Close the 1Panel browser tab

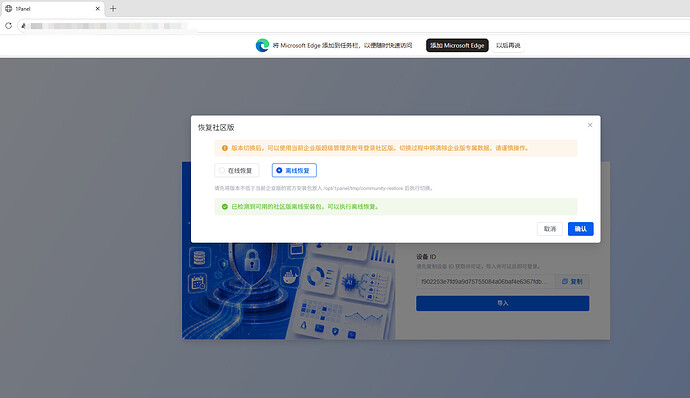[x=98, y=8]
